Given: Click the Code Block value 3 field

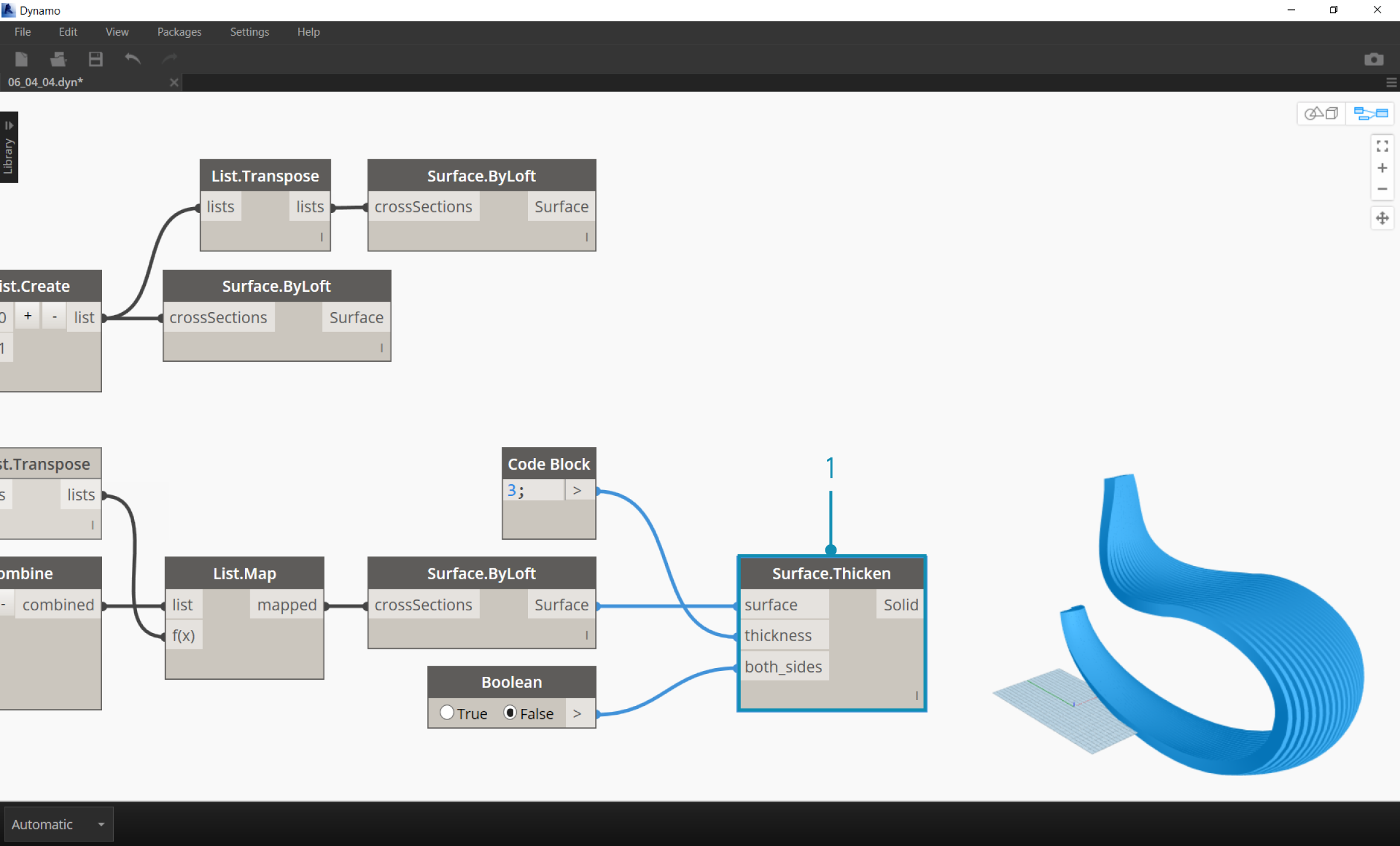Looking at the screenshot, I should click(x=533, y=491).
